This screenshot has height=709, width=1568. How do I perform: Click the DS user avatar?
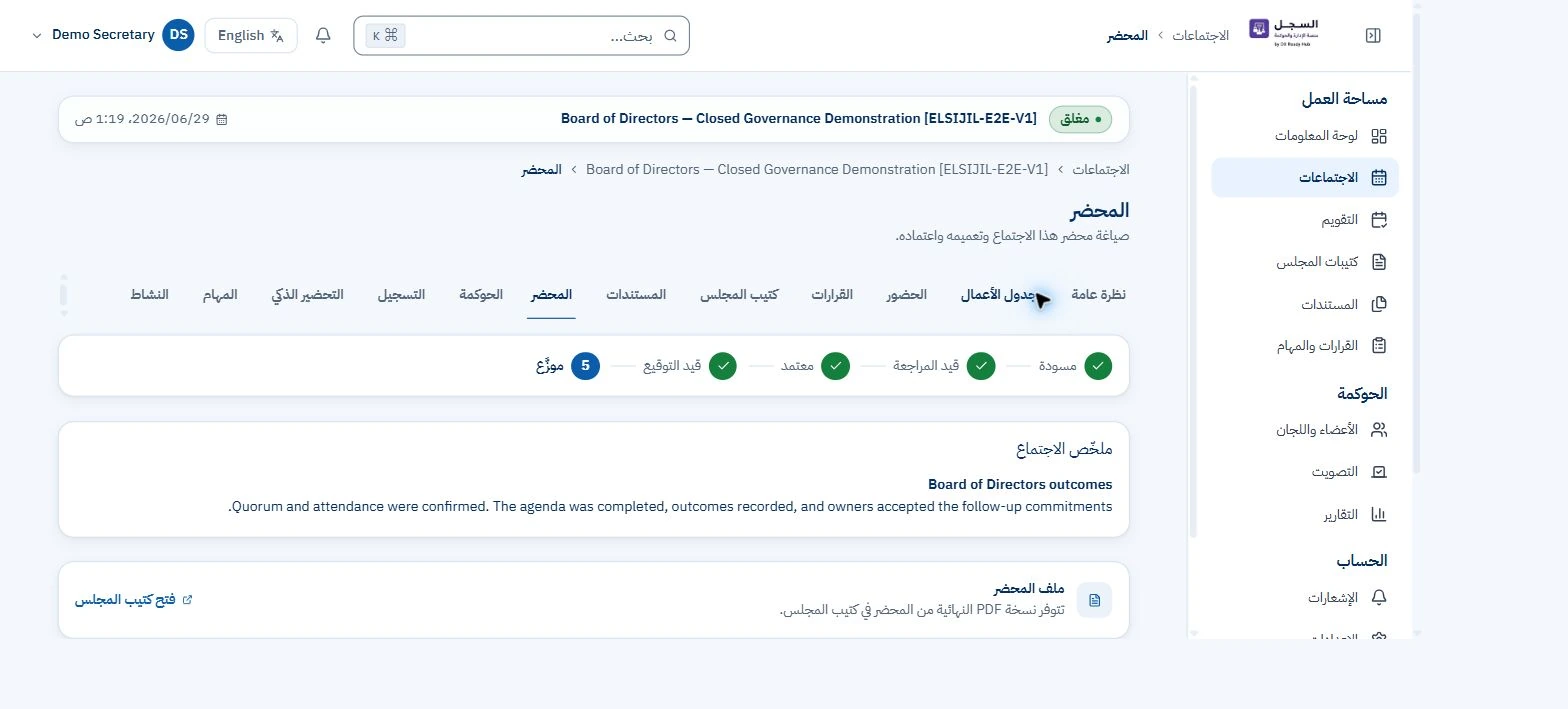178,35
